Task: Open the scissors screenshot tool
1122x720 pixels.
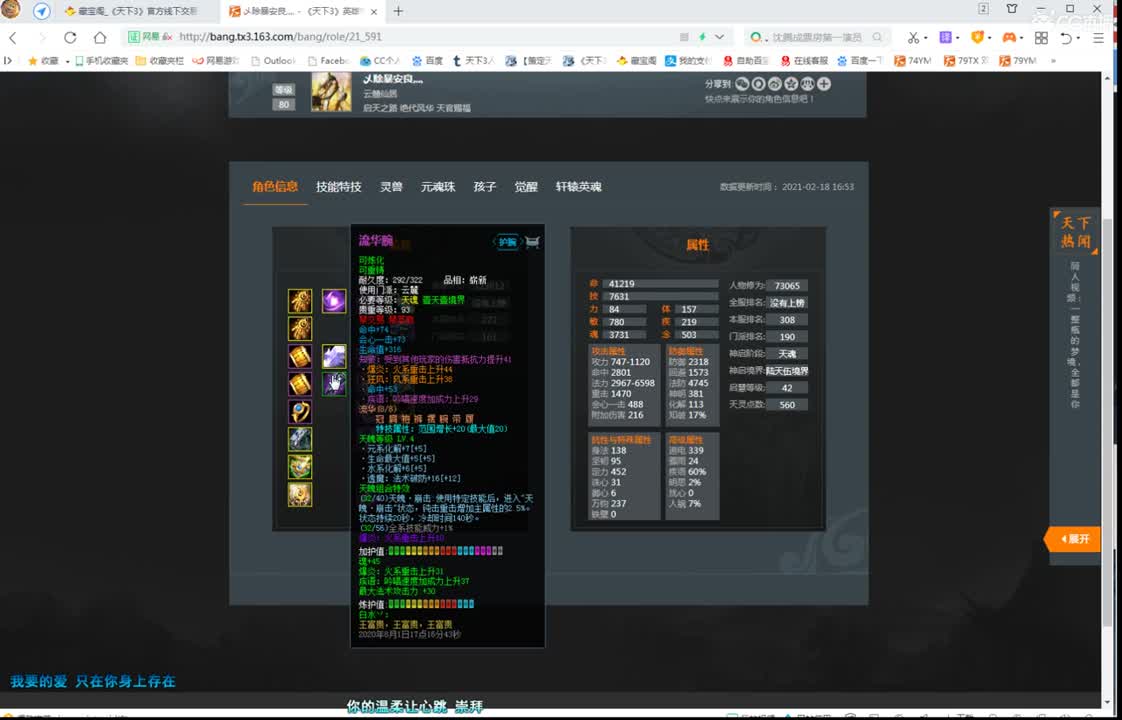Action: pos(912,37)
